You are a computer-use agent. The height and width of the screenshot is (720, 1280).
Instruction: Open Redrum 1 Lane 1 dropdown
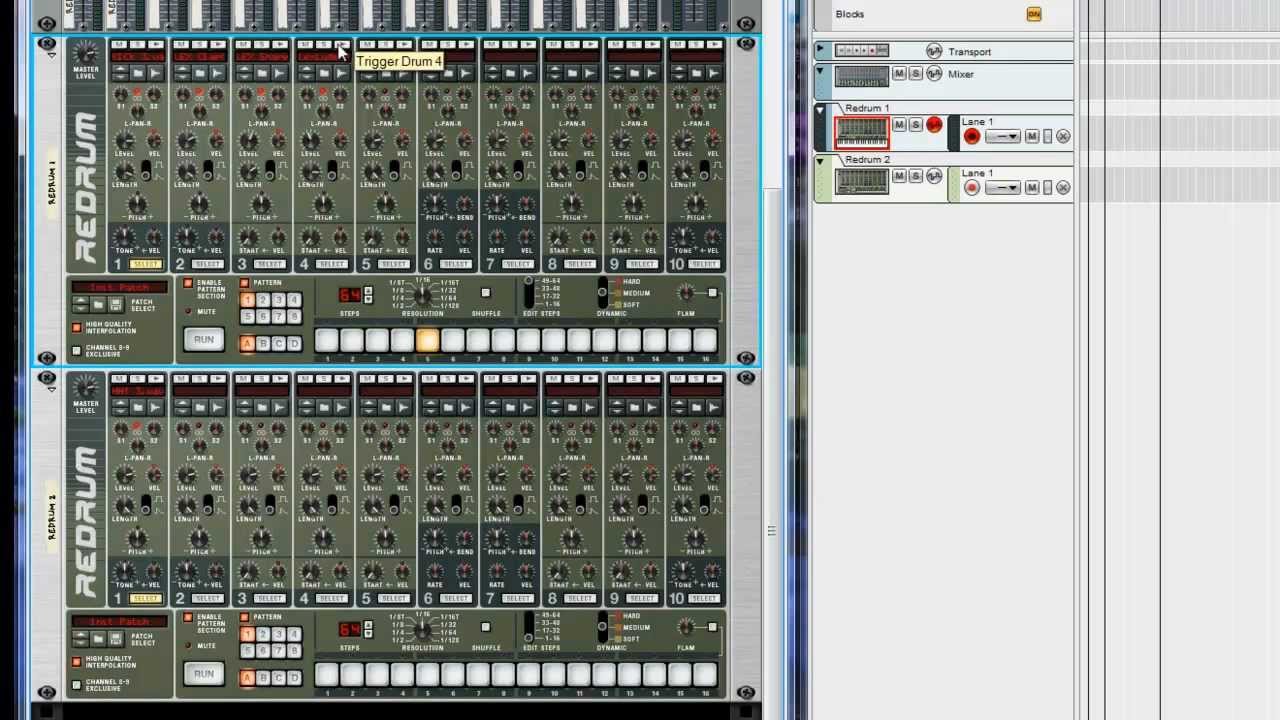1003,136
